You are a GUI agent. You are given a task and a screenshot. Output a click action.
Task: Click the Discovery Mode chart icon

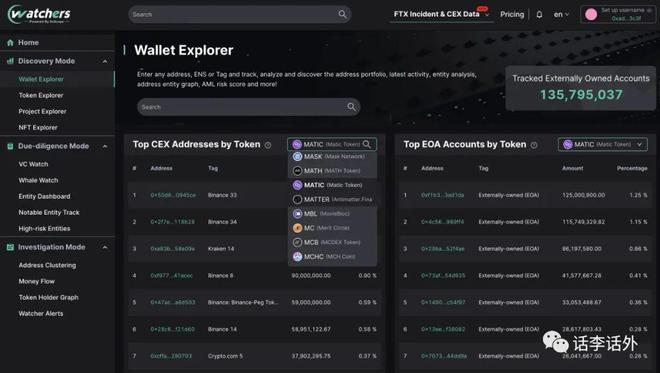tap(10, 61)
